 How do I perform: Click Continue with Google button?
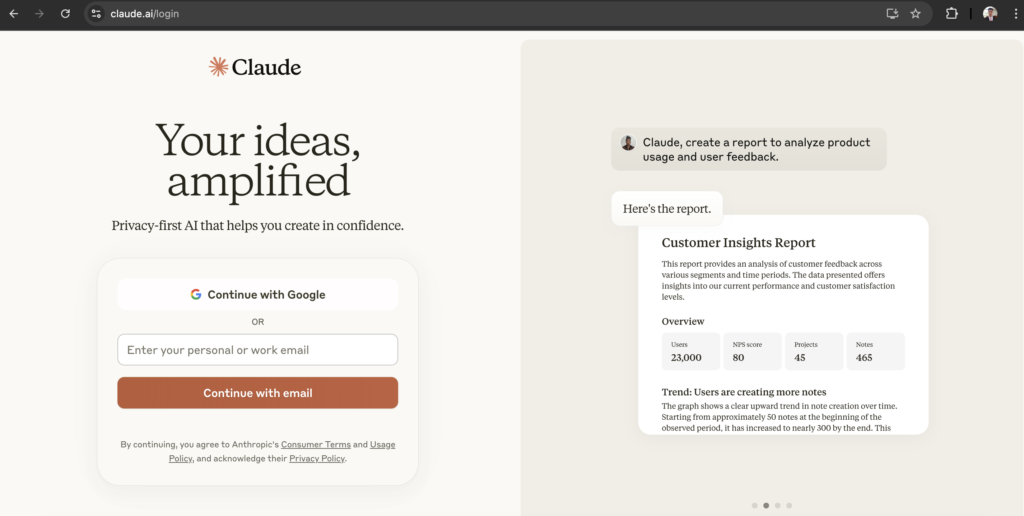coord(257,295)
